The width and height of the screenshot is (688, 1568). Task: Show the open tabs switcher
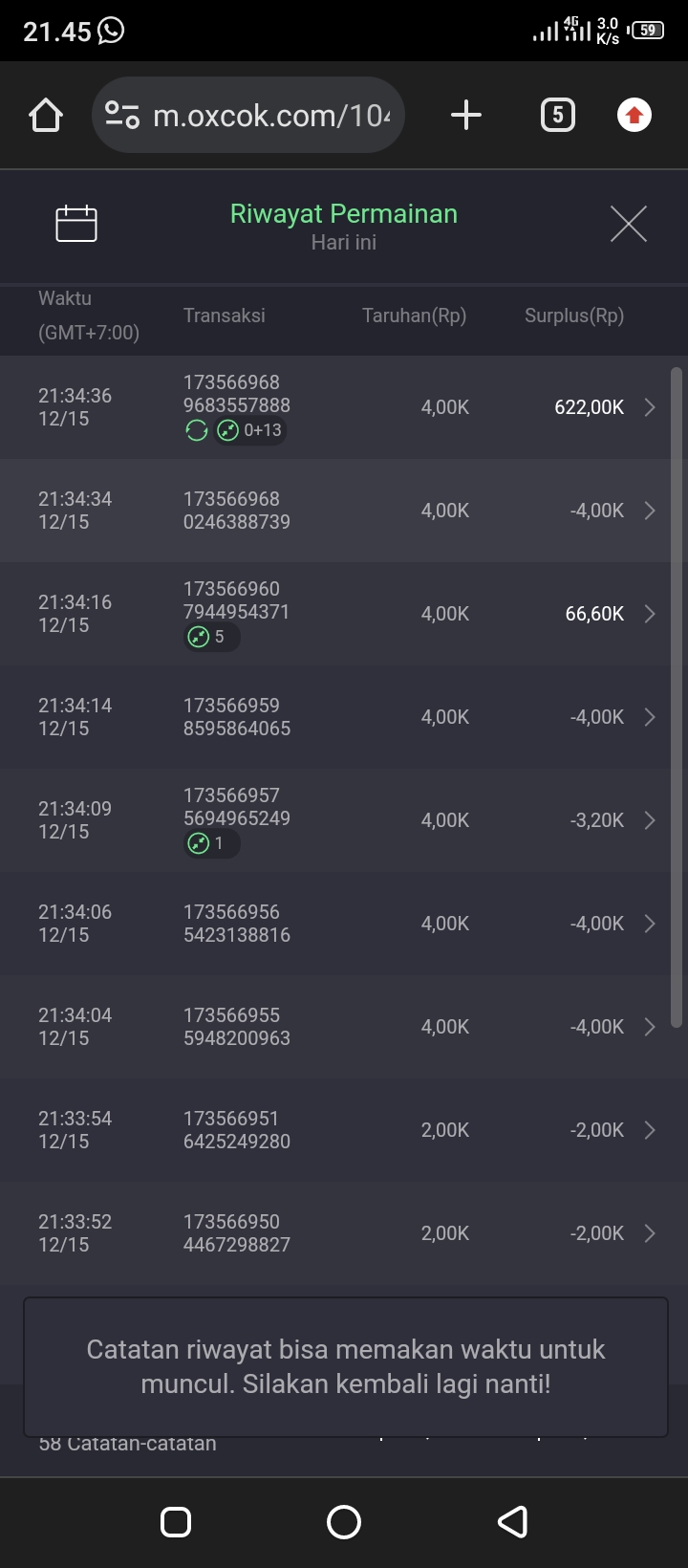558,116
